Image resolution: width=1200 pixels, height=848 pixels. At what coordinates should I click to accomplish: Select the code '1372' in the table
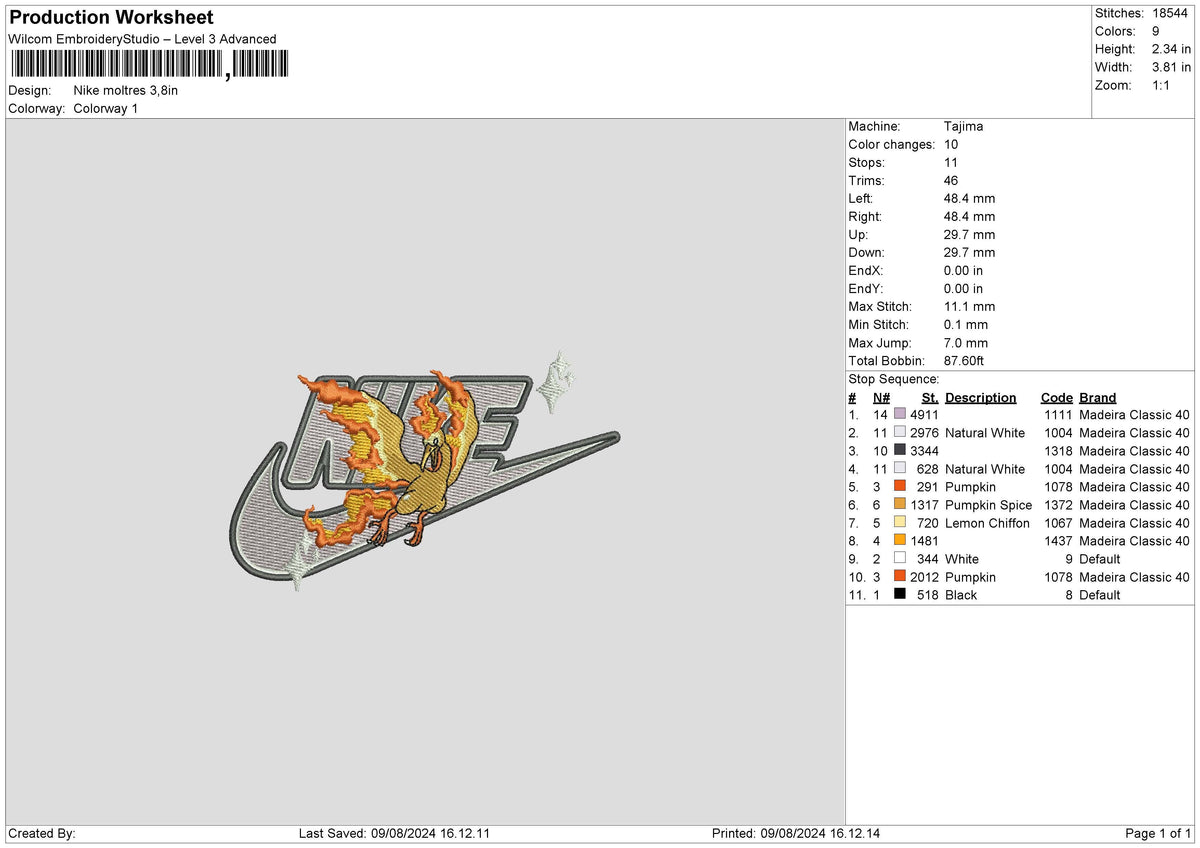[1059, 504]
